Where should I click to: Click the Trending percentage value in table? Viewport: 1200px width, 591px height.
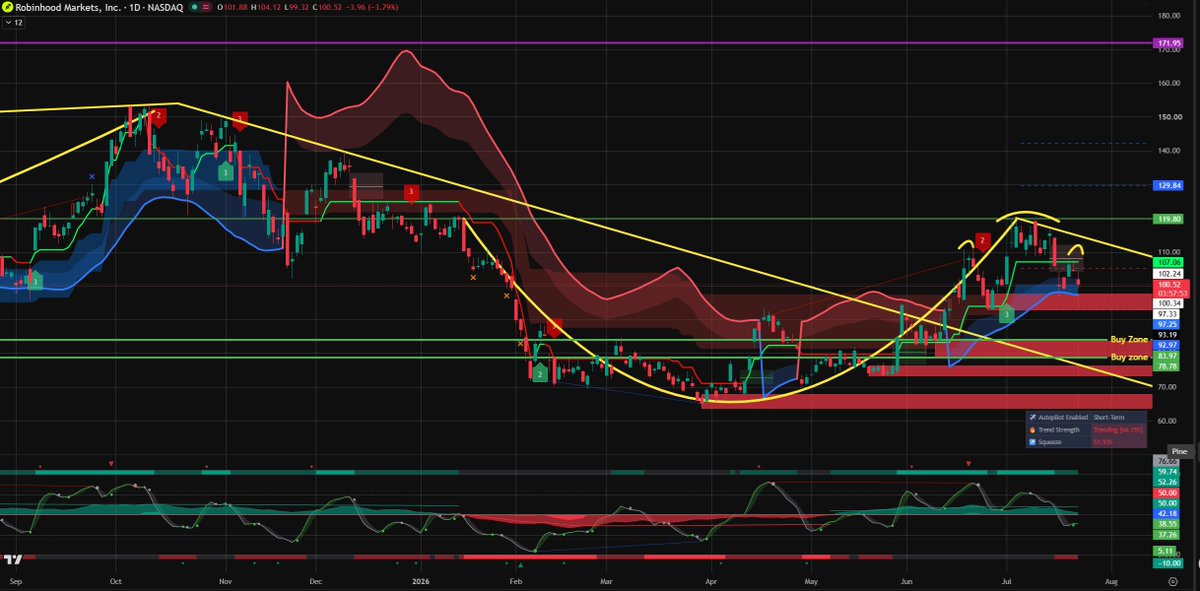pos(1116,429)
